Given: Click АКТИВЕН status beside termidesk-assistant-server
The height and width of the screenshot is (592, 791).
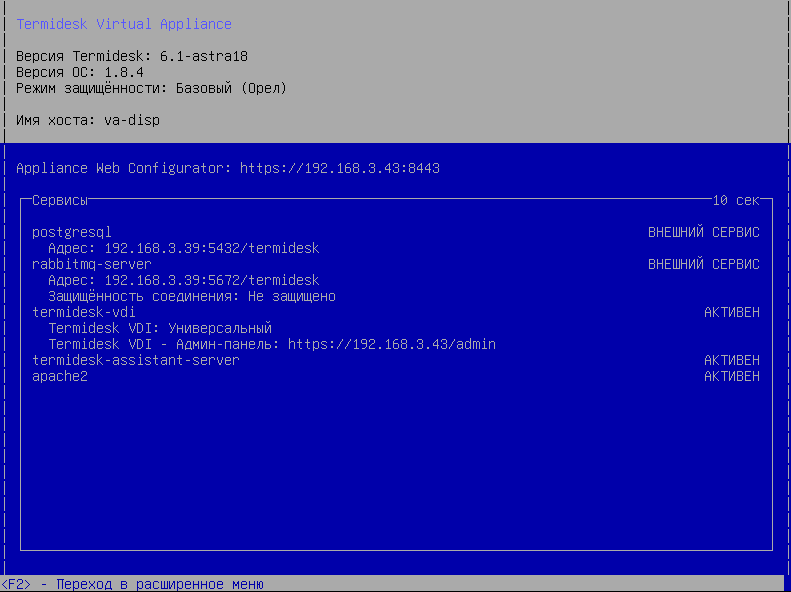Looking at the screenshot, I should 731,360.
